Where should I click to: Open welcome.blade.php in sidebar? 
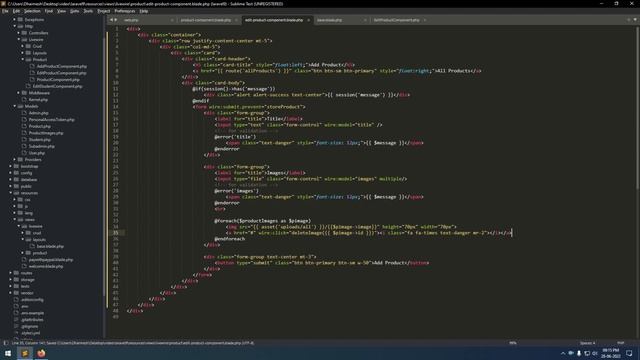point(46,266)
